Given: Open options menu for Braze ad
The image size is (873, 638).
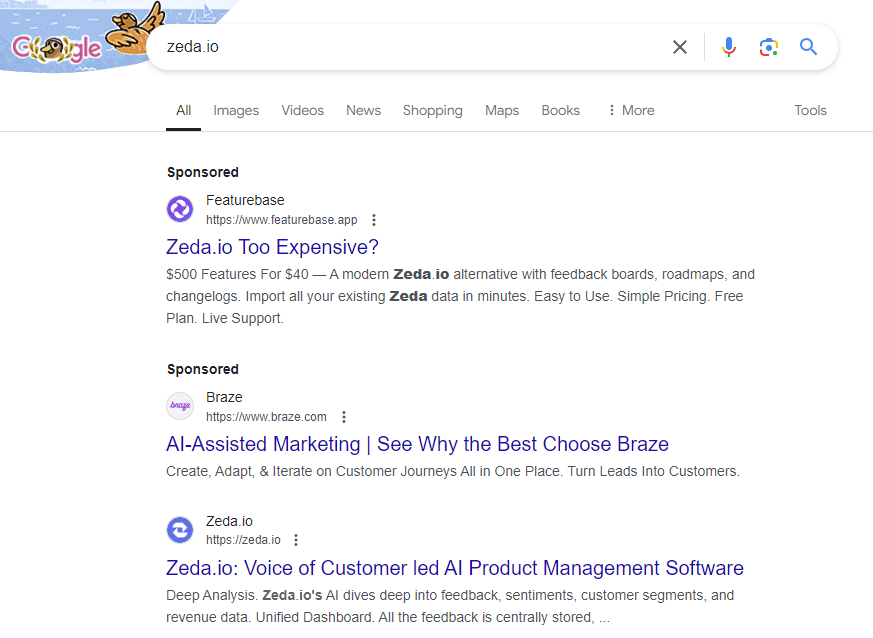Looking at the screenshot, I should coord(344,417).
